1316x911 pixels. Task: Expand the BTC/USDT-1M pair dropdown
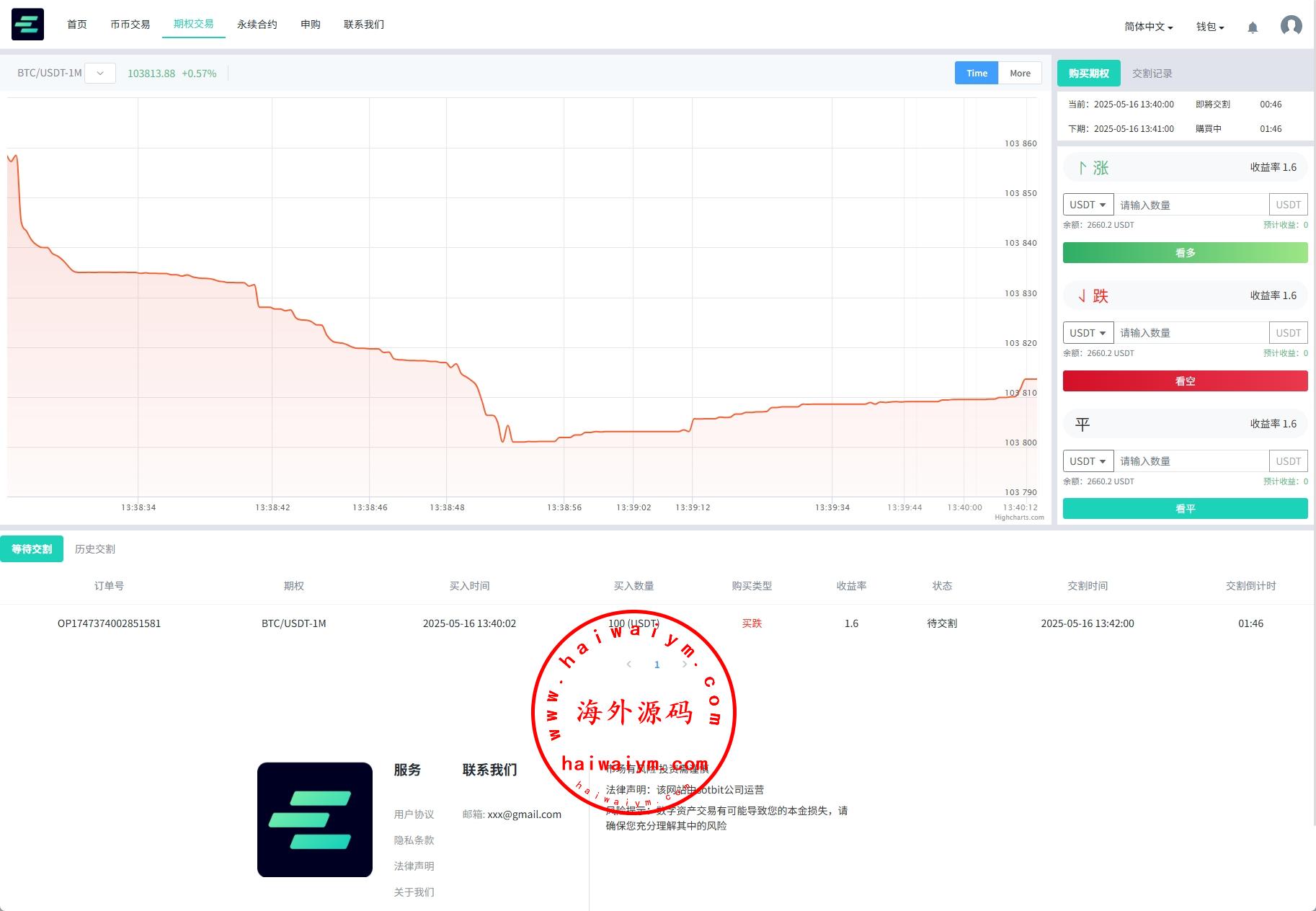[x=100, y=74]
